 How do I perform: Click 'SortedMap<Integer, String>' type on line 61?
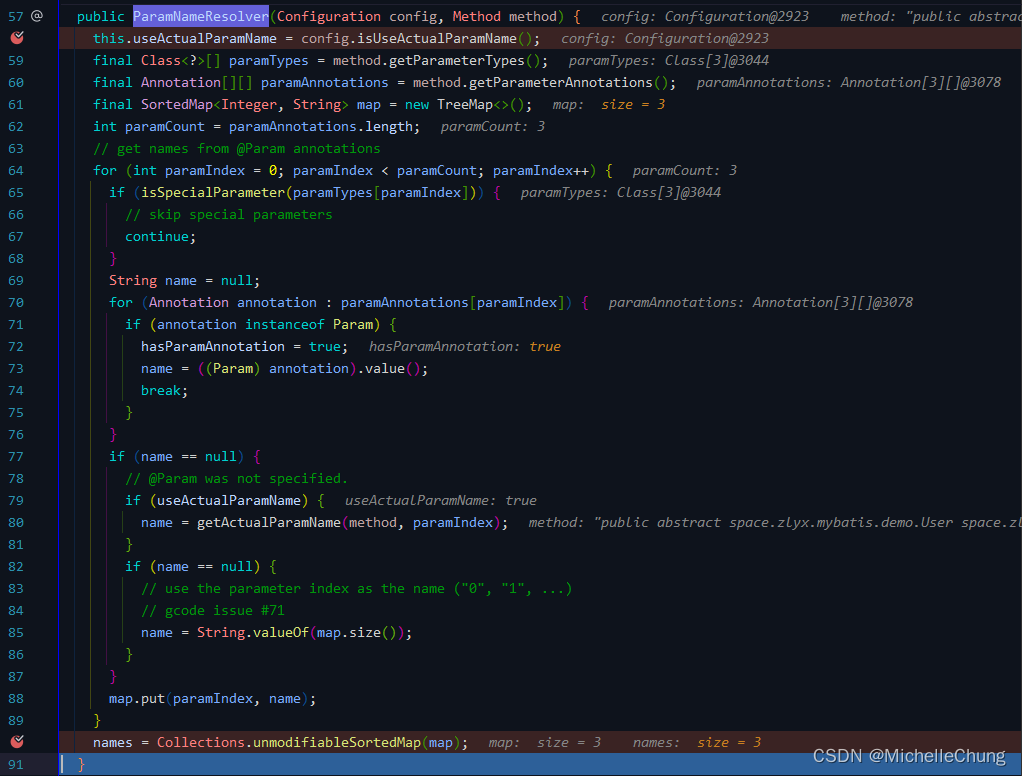(244, 105)
